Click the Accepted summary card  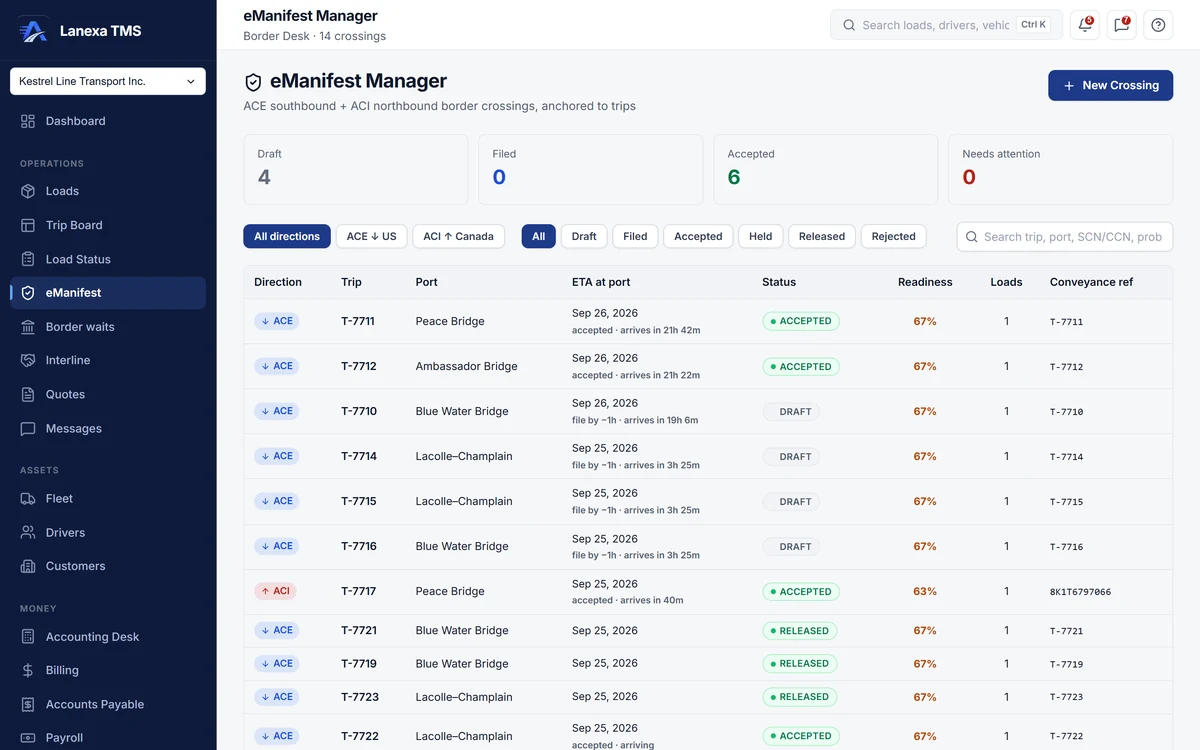[x=826, y=170]
